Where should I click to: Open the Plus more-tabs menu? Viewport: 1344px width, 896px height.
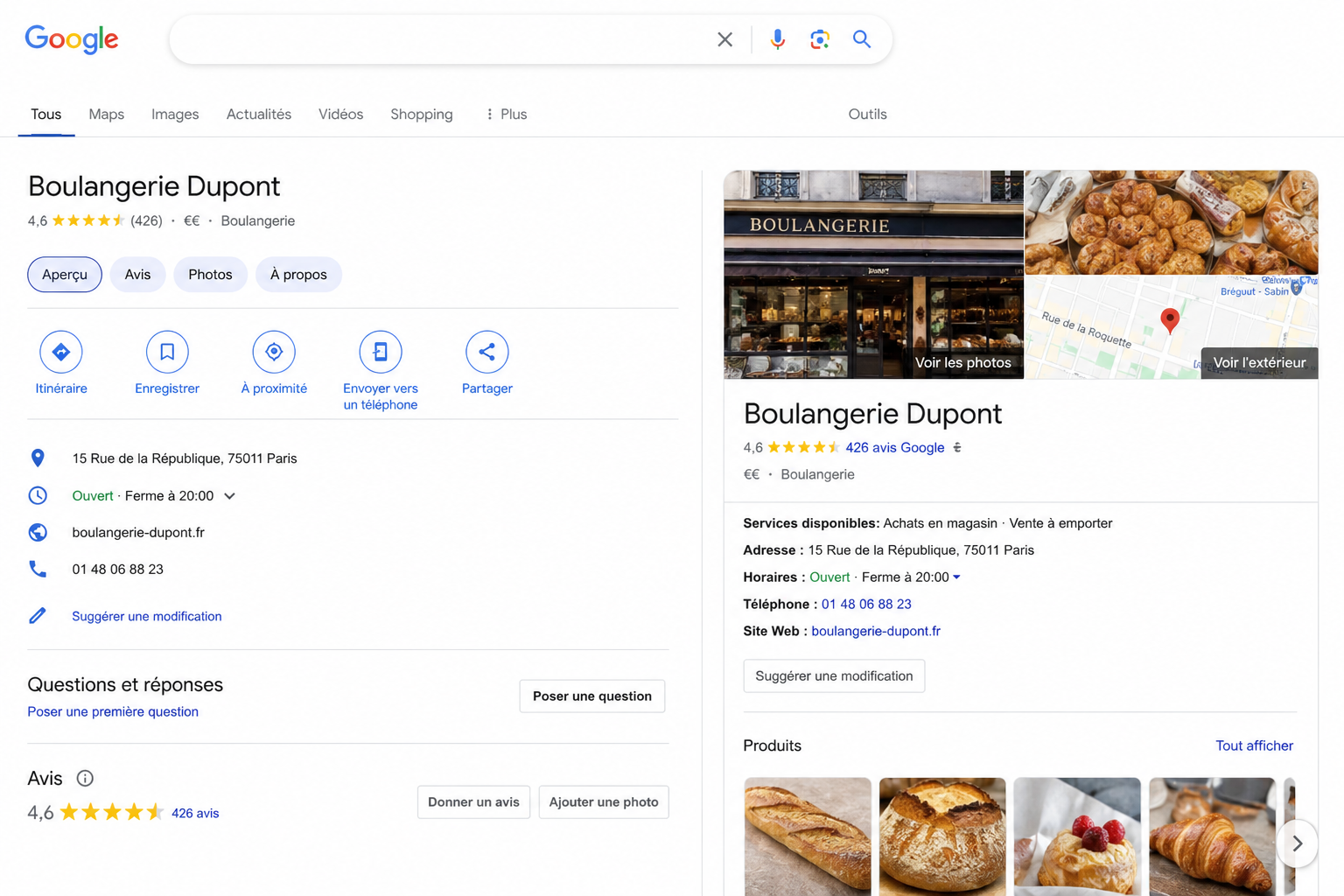pyautogui.click(x=506, y=114)
